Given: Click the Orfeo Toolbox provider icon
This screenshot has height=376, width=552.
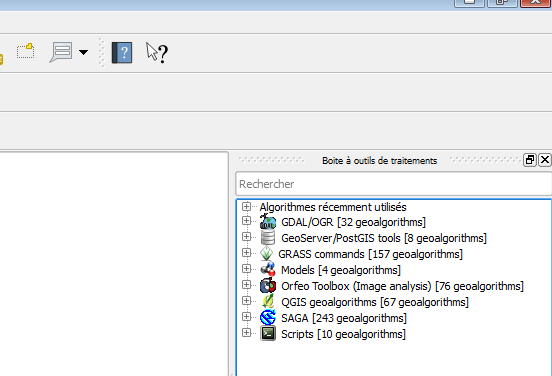Looking at the screenshot, I should (x=268, y=286).
